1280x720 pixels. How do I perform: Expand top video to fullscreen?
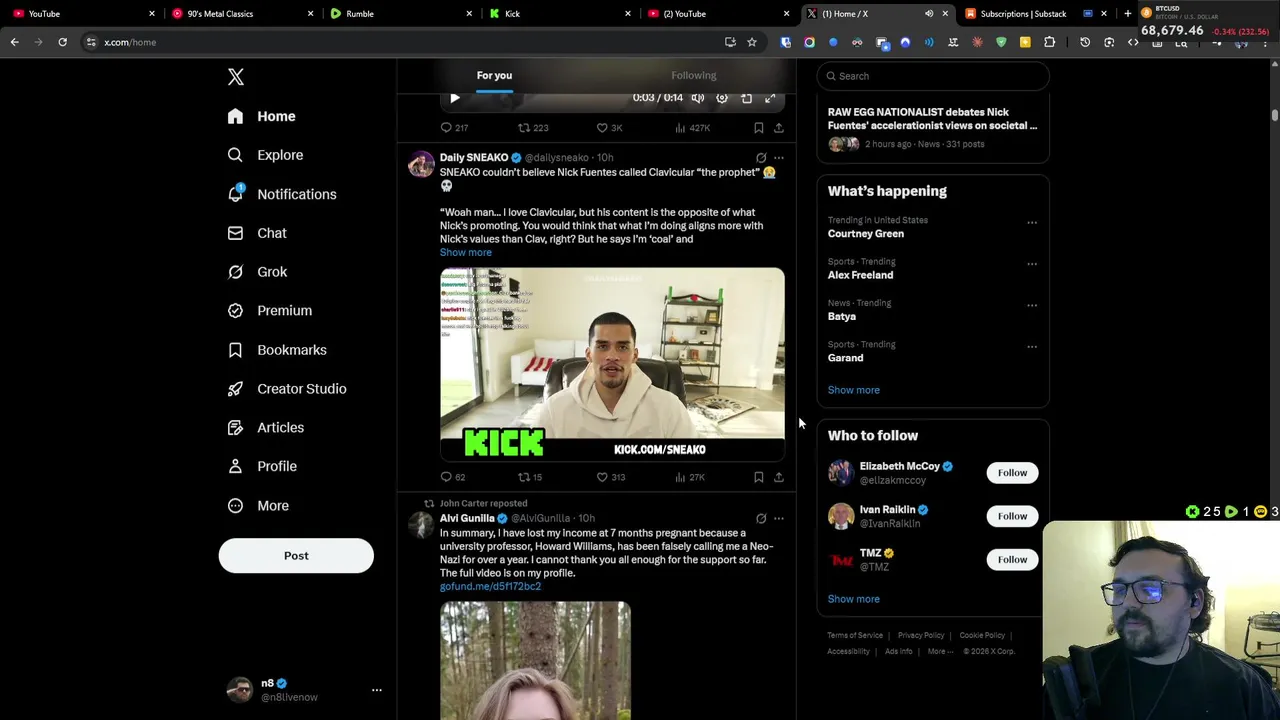(770, 98)
